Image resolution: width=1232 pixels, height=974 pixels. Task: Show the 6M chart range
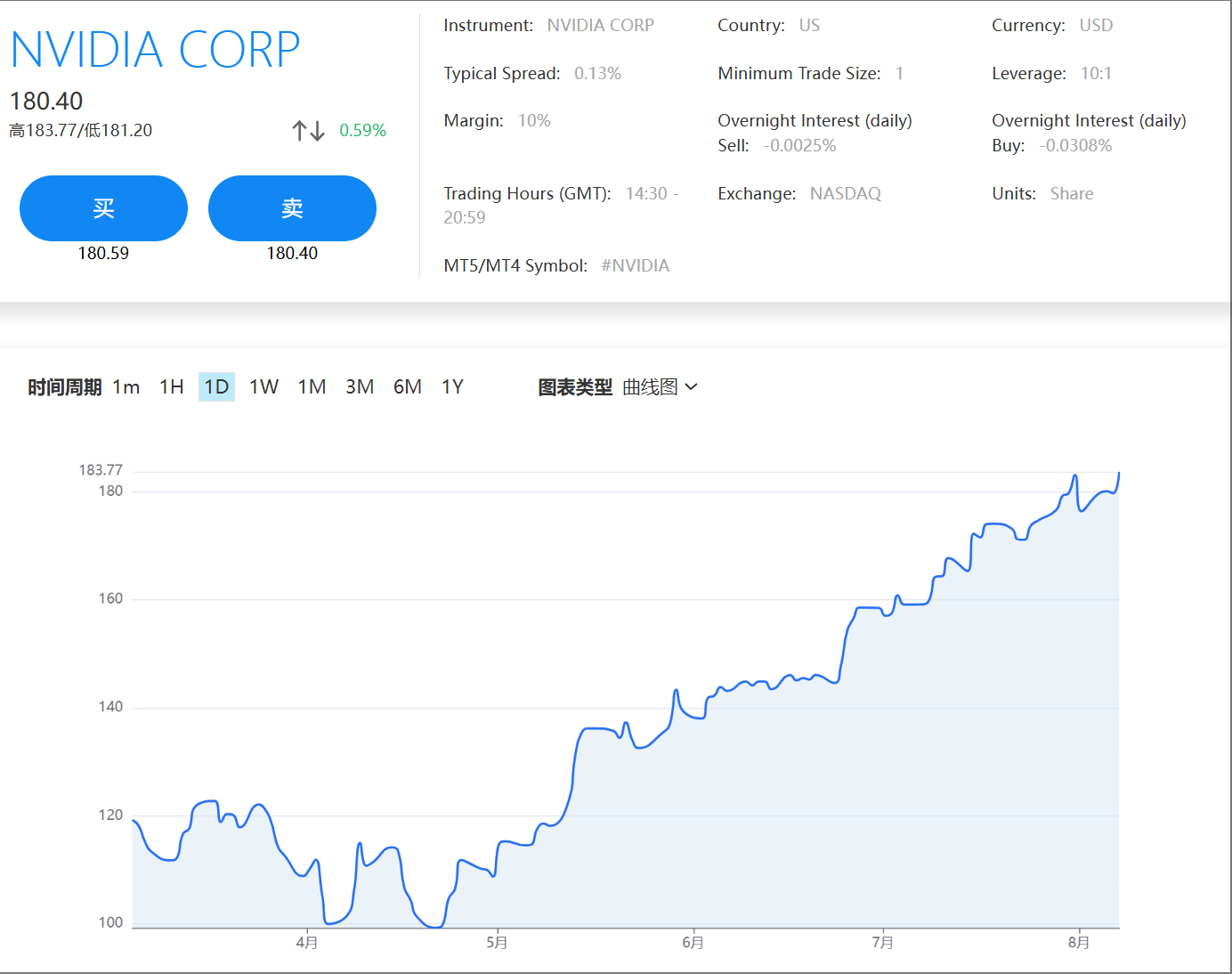coord(408,387)
